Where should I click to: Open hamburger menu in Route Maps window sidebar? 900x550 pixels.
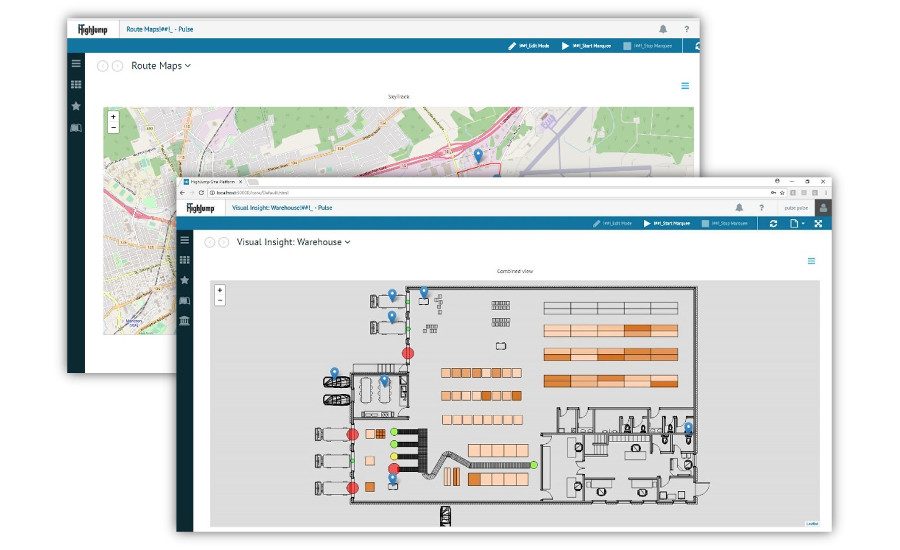76,63
